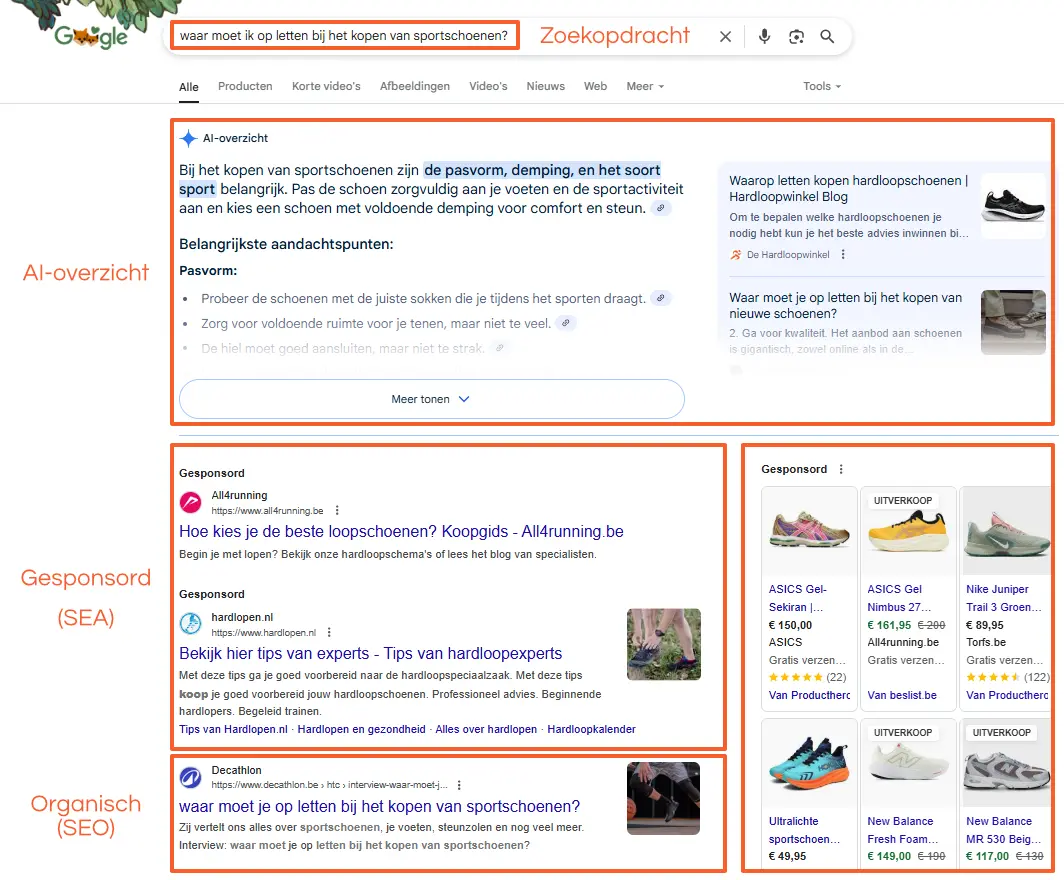
Task: Expand AI overview with Meer tonen
Action: tap(432, 399)
